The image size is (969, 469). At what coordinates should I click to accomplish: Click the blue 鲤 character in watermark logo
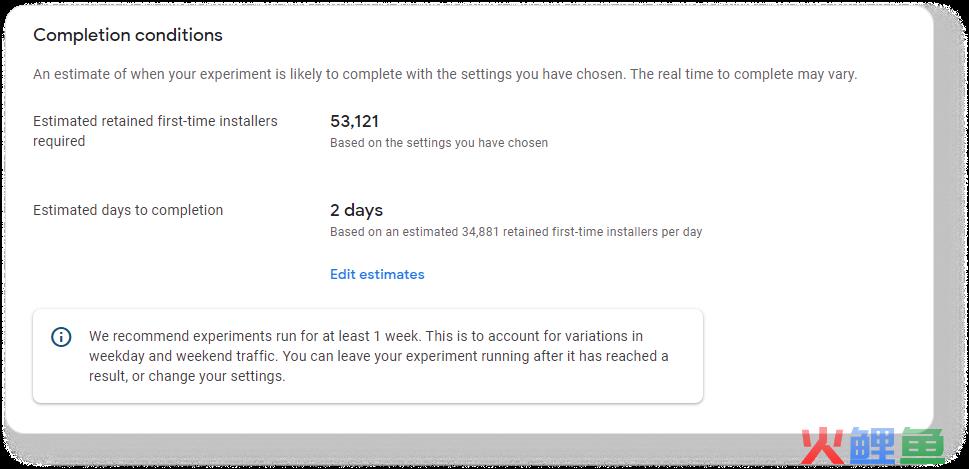click(873, 444)
